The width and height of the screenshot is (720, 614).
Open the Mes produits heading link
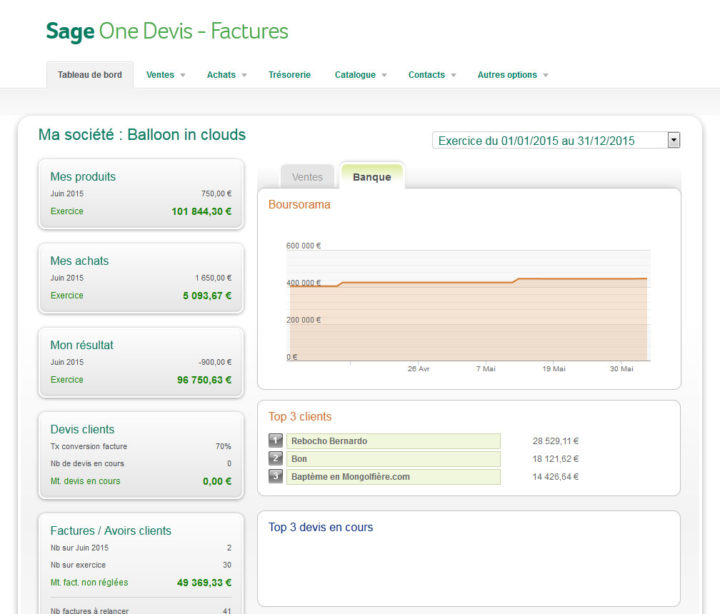[83, 177]
